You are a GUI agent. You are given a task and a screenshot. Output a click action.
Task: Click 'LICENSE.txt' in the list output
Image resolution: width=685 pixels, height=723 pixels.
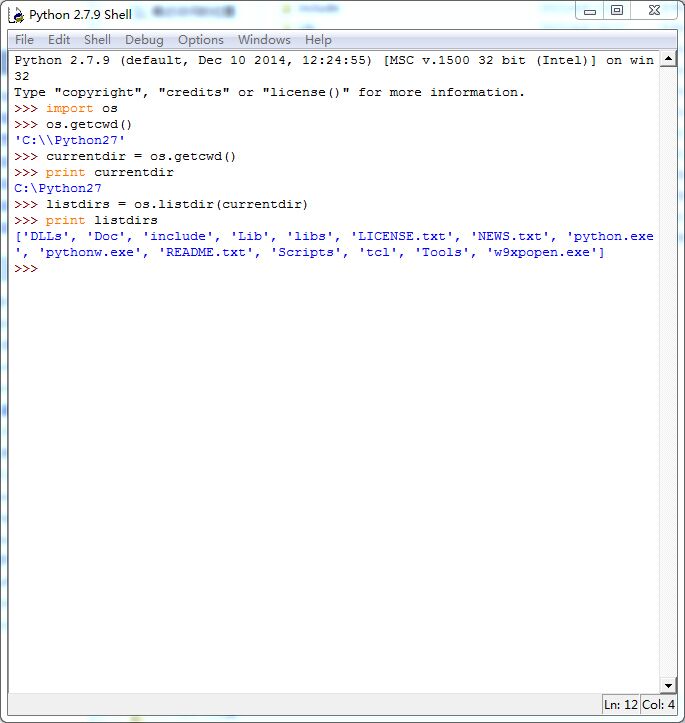402,236
